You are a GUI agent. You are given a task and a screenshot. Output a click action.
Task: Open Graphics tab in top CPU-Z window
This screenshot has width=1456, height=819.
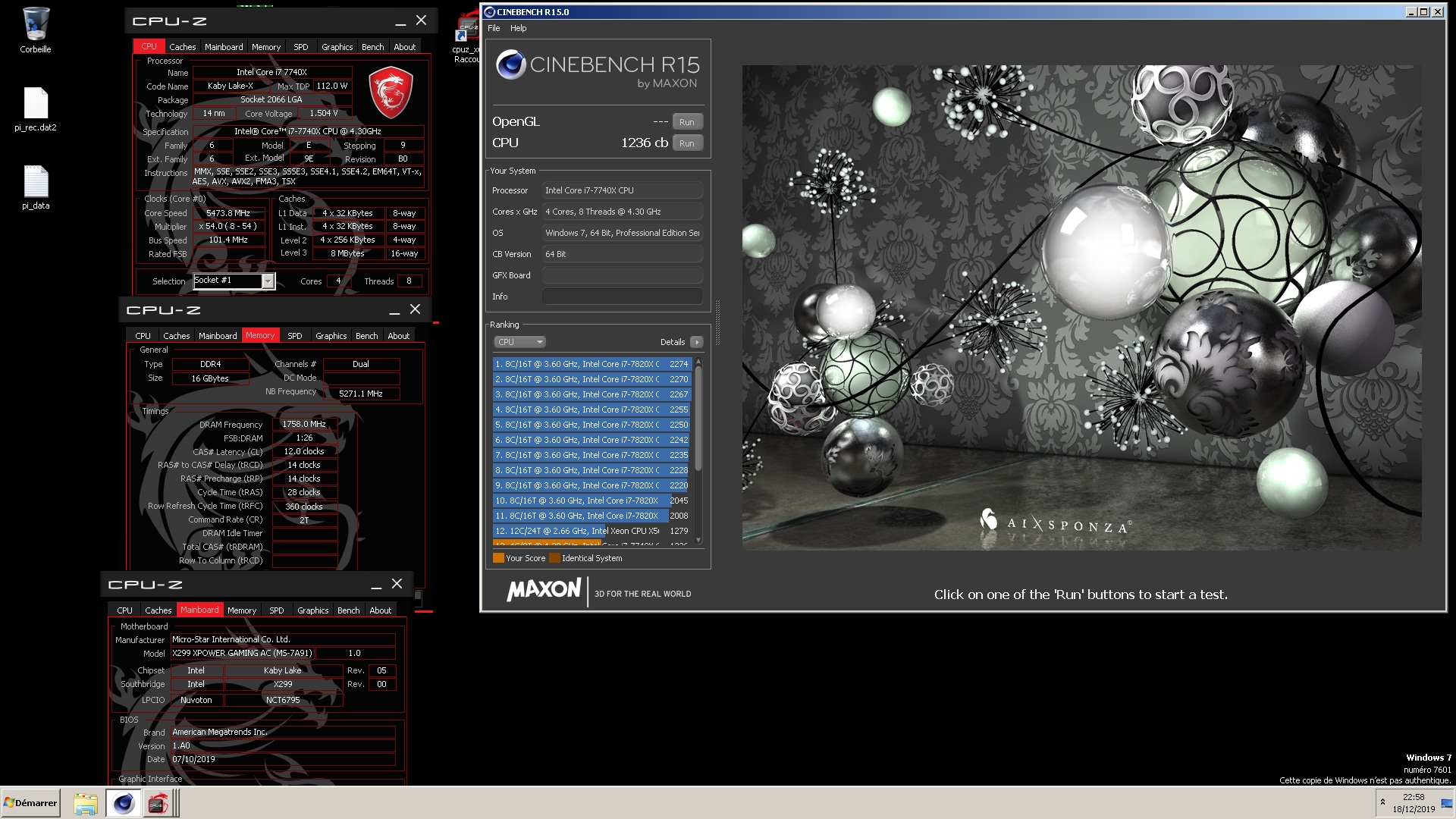pyautogui.click(x=337, y=47)
